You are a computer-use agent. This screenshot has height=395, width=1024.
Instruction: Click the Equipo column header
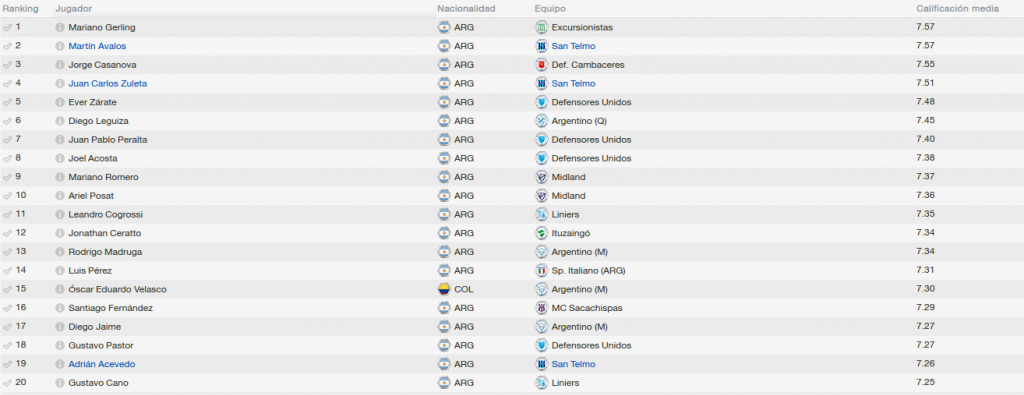[550, 9]
